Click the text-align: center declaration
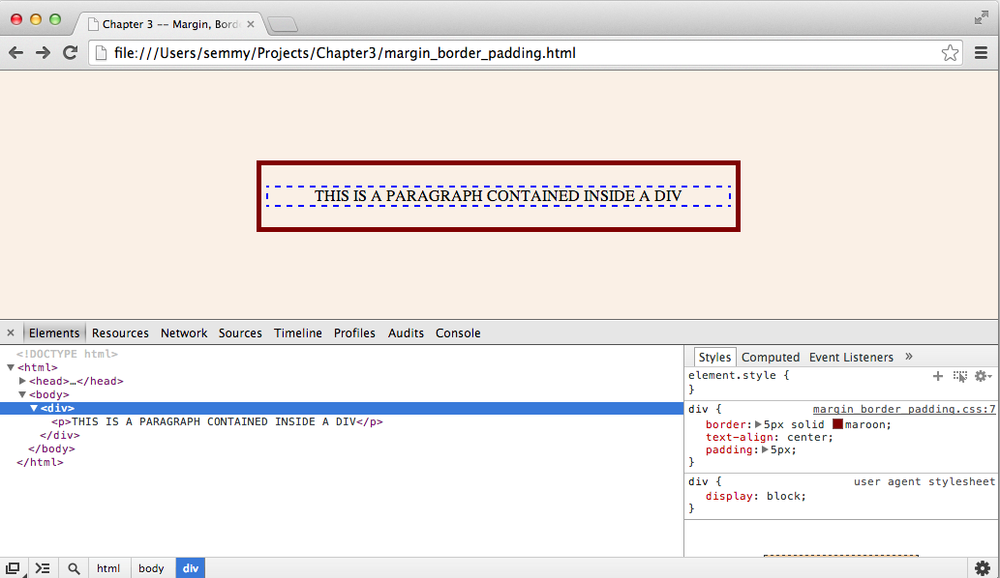 click(x=769, y=437)
